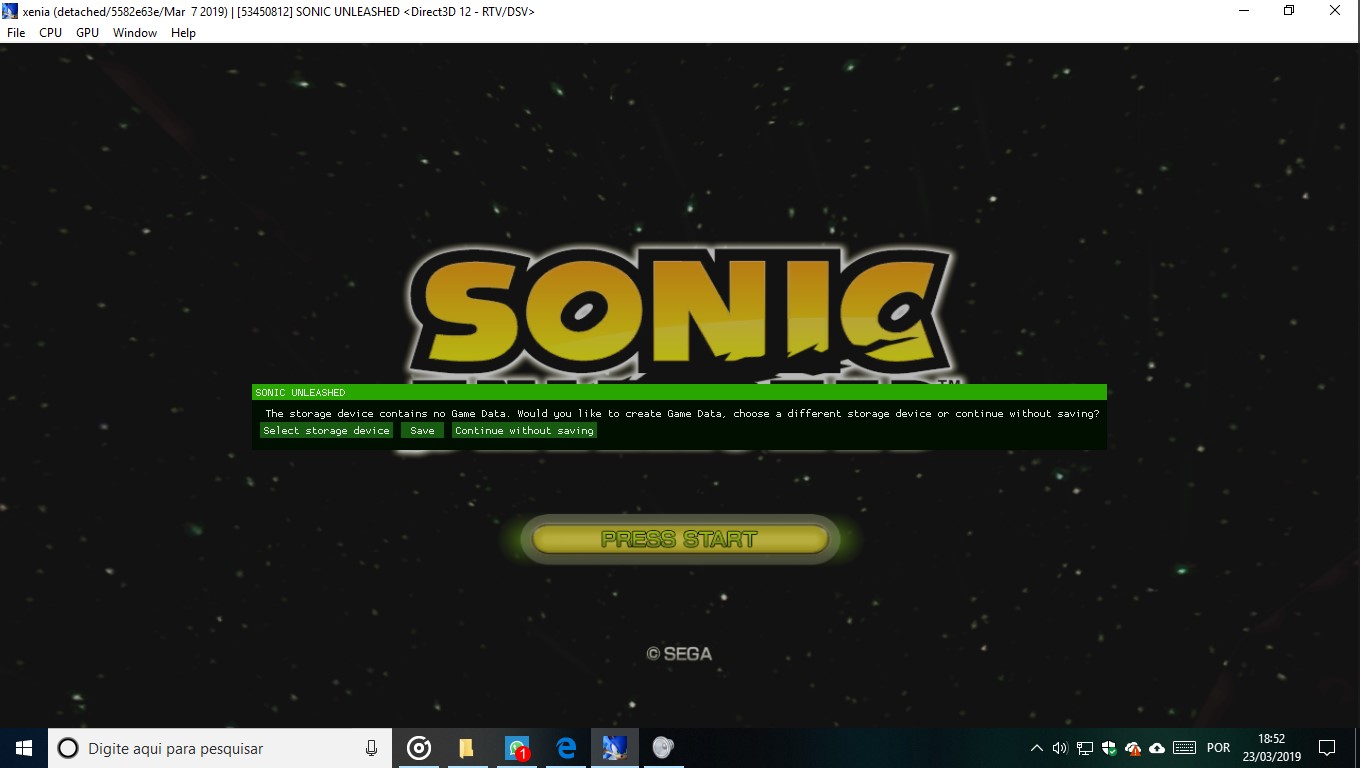Restore down the xenia window

click(1289, 11)
